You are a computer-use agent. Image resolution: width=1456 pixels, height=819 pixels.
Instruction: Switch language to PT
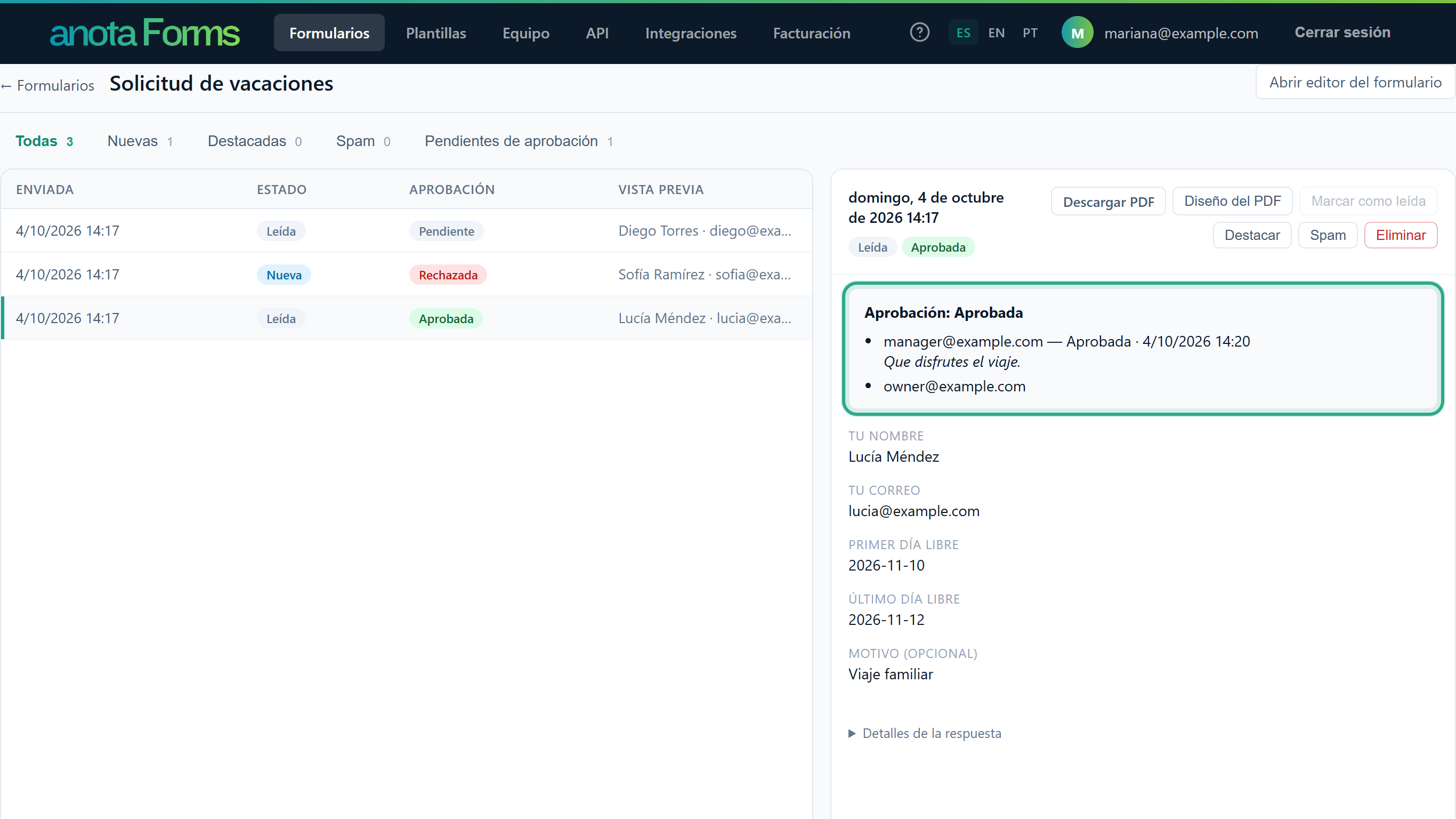[1030, 33]
